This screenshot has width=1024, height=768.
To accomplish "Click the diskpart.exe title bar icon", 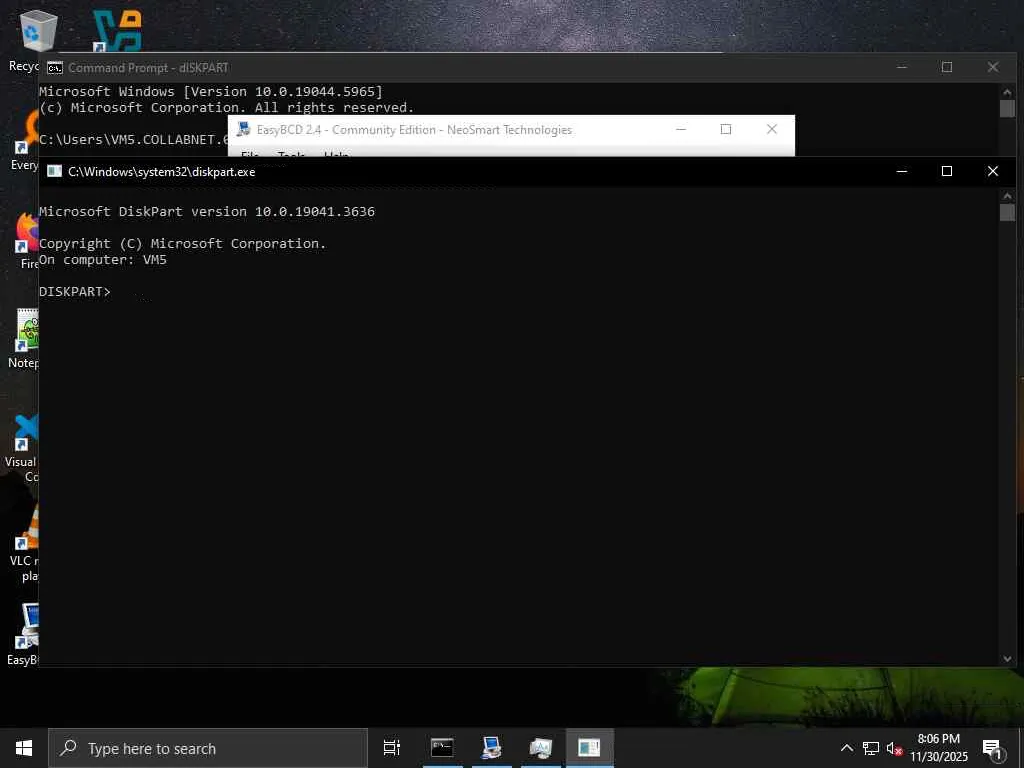I will coord(54,171).
